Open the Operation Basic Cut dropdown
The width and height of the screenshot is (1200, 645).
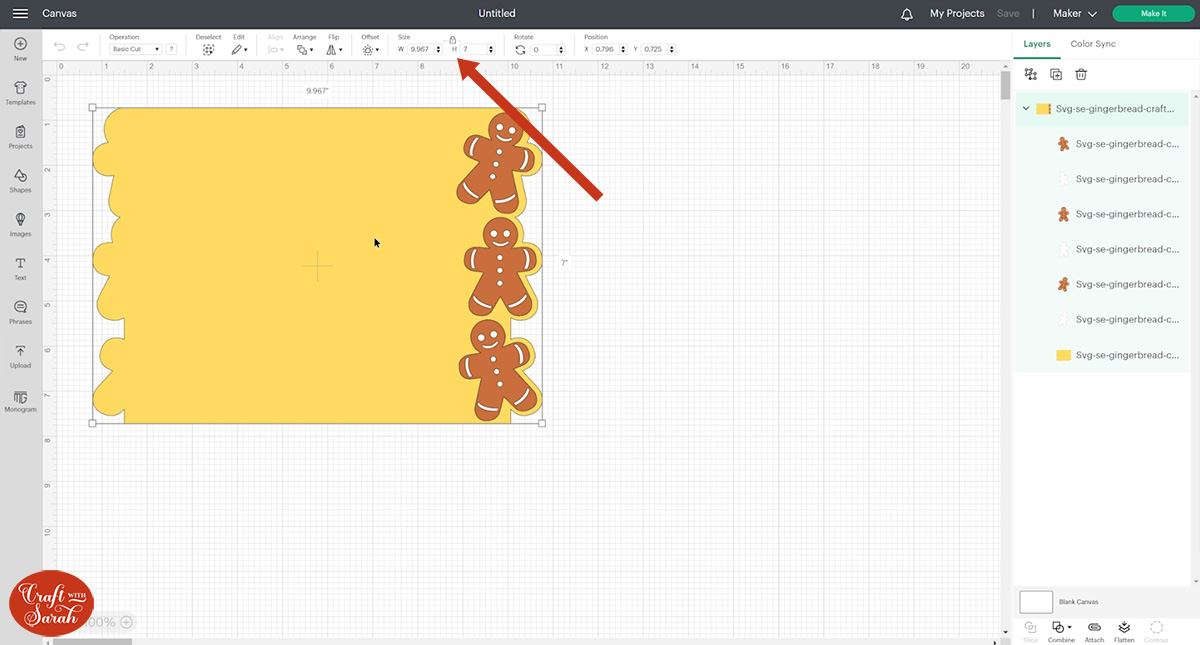point(136,49)
